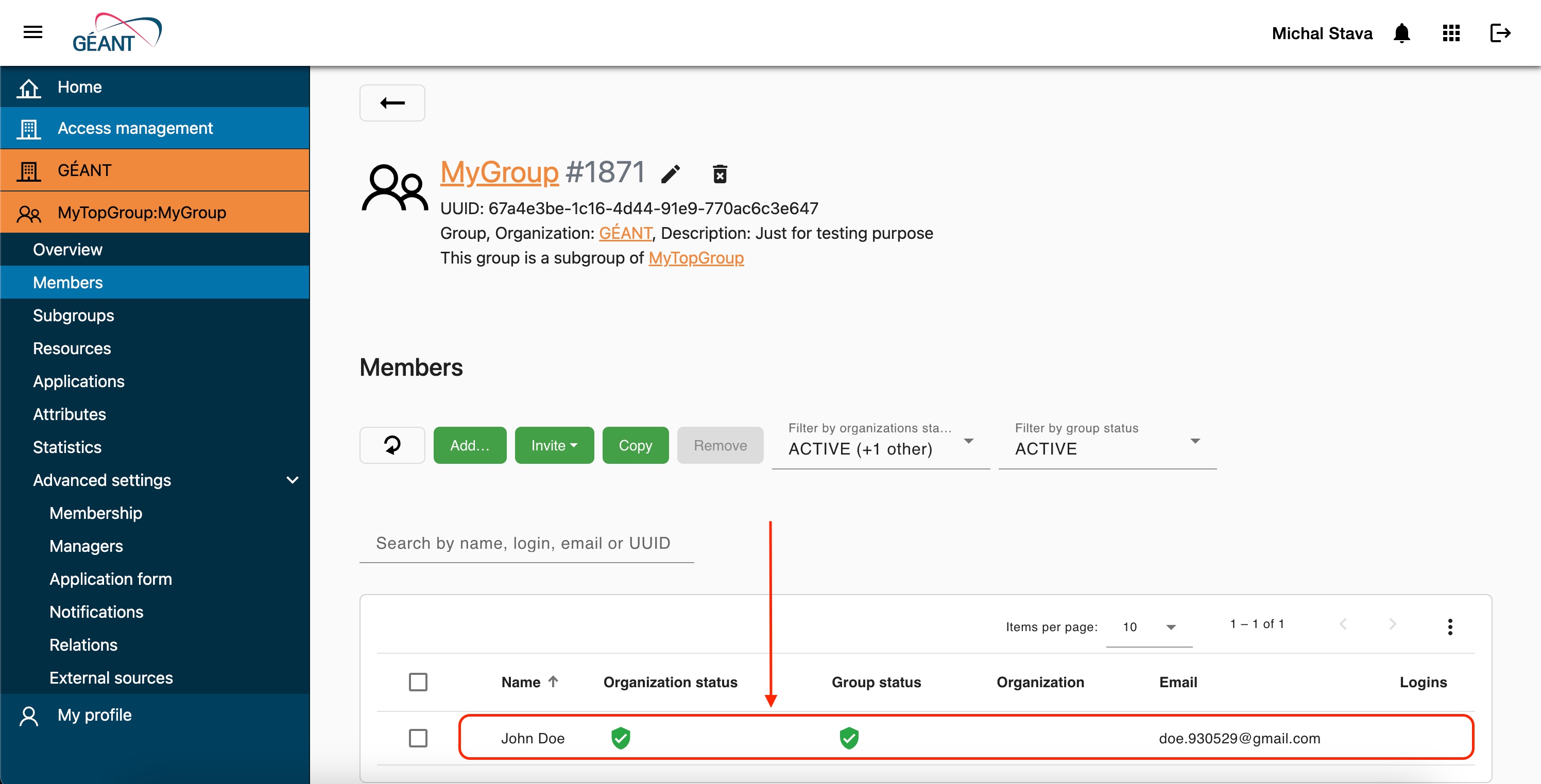Click the logout icon
This screenshot has width=1541, height=784.
coord(1500,33)
